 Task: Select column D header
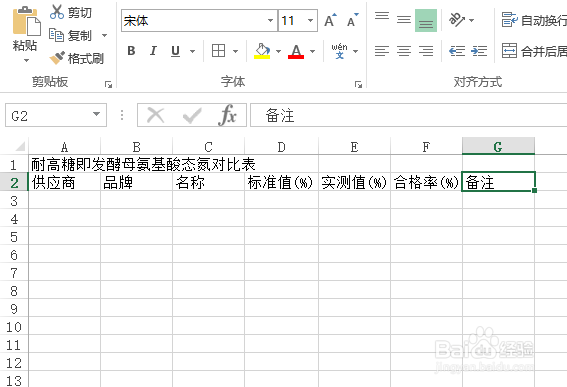(x=281, y=147)
